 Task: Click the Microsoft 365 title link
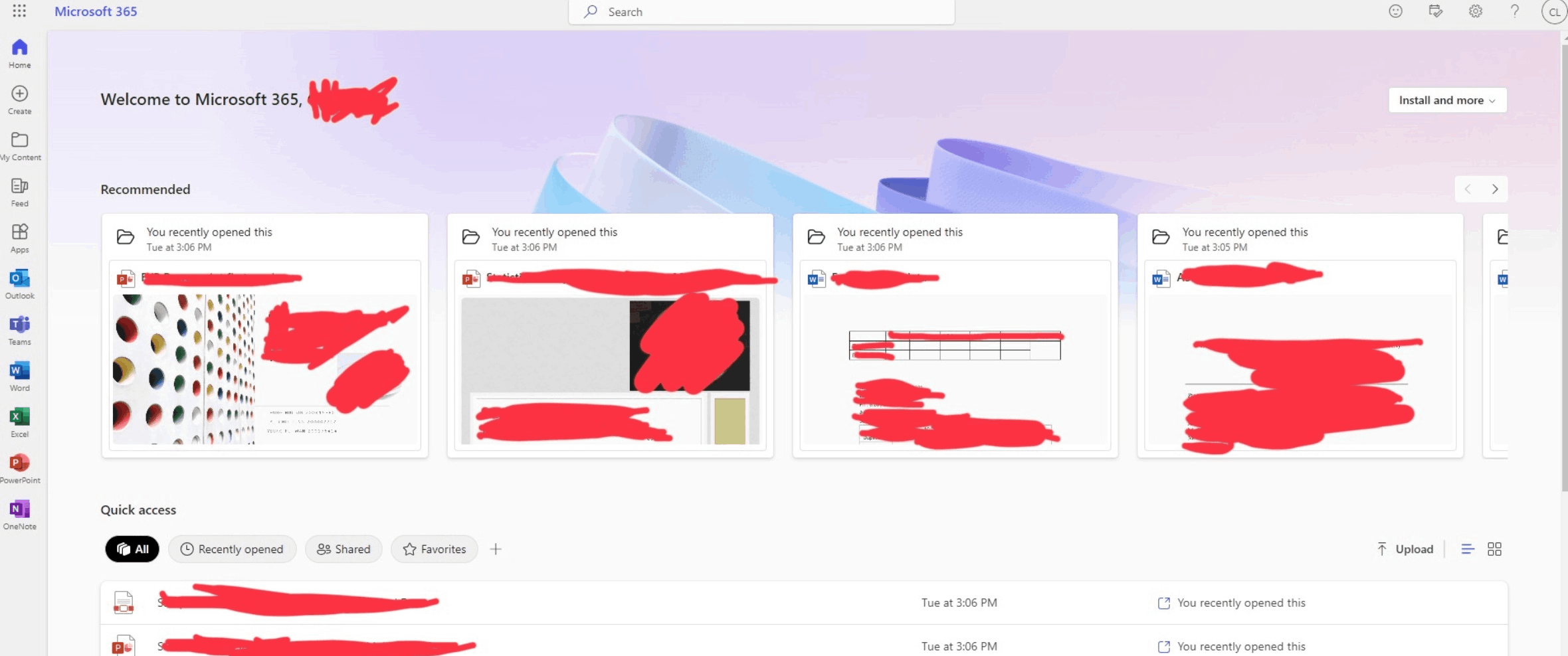point(96,11)
